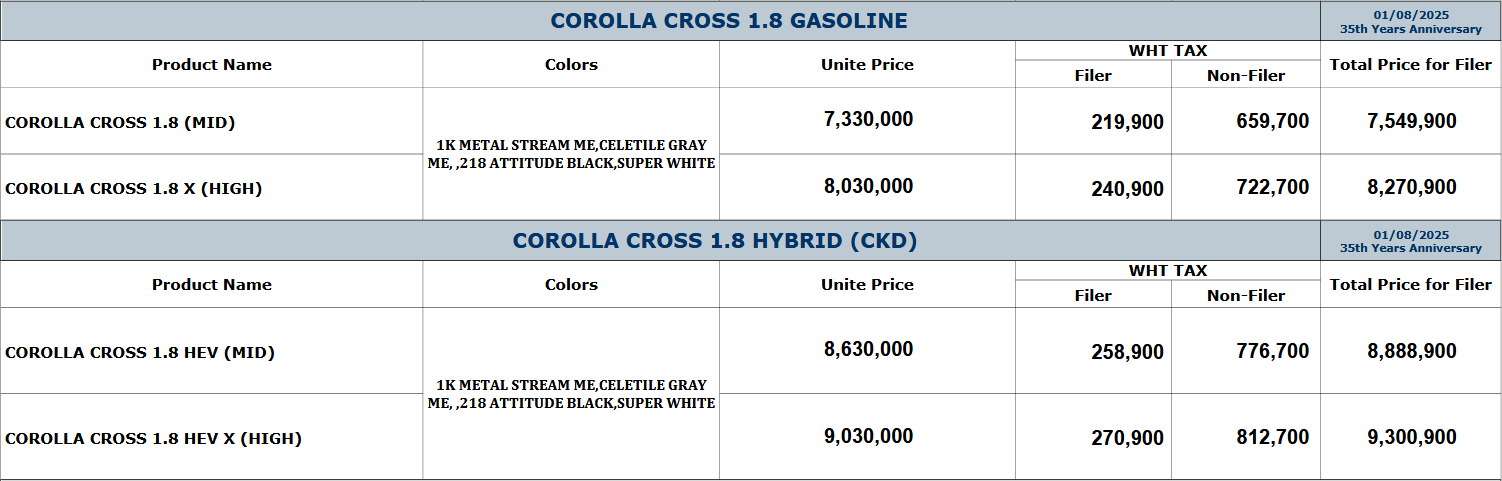
Task: Select the COROLLA CROSS 1.8 (MID) product cell
Action: pyautogui.click(x=120, y=123)
